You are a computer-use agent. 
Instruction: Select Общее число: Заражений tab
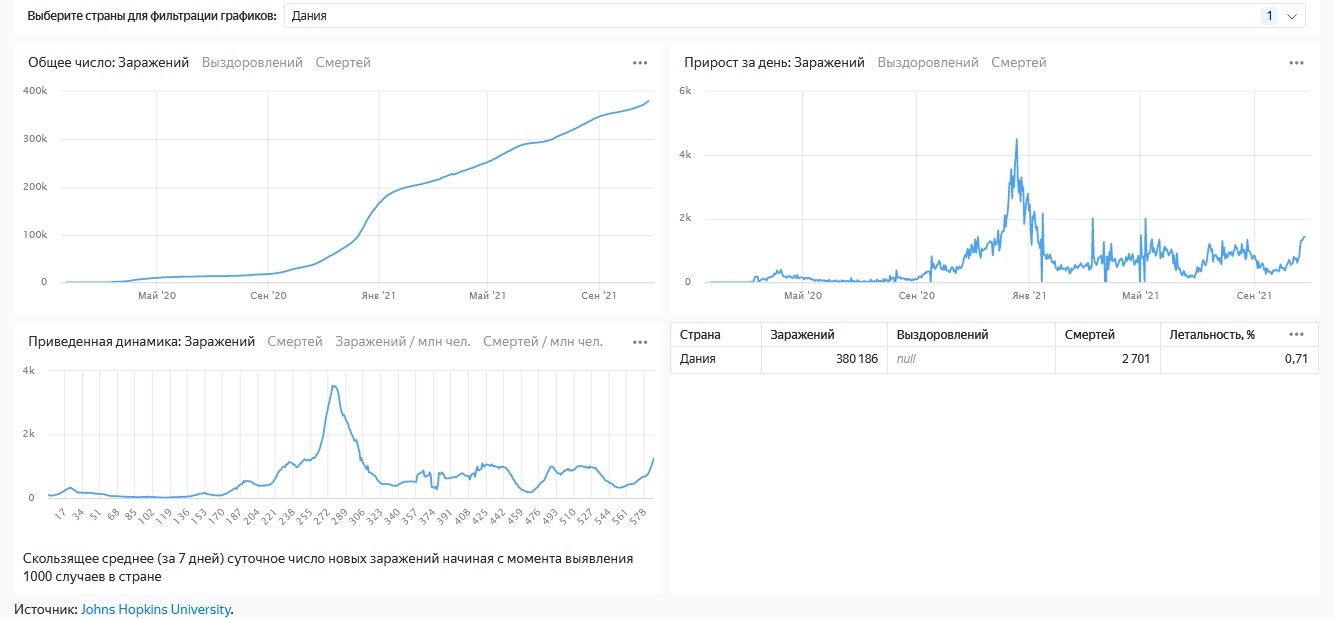(108, 63)
